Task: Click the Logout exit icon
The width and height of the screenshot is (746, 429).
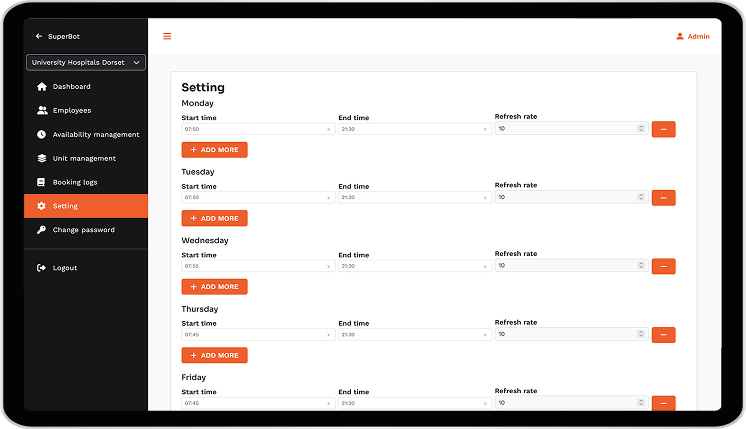Action: tap(41, 268)
